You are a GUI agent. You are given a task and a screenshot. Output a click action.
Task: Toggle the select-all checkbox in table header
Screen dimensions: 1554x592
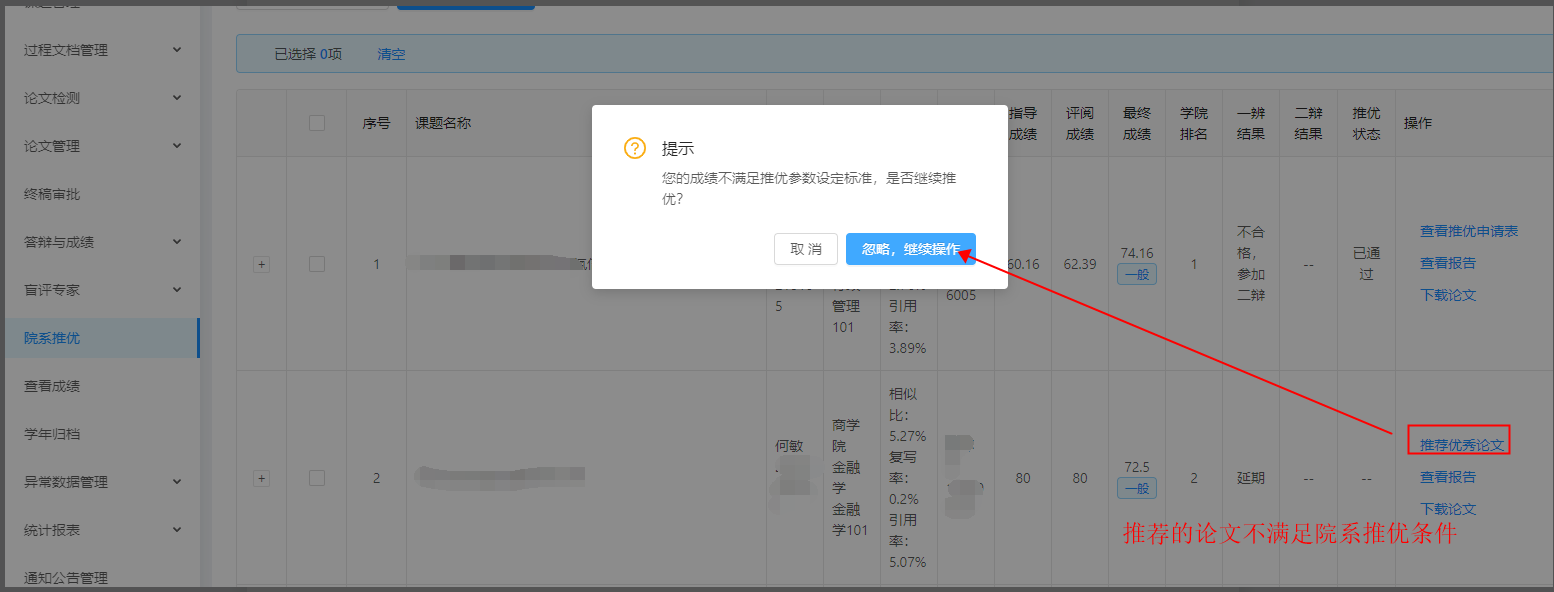[317, 123]
